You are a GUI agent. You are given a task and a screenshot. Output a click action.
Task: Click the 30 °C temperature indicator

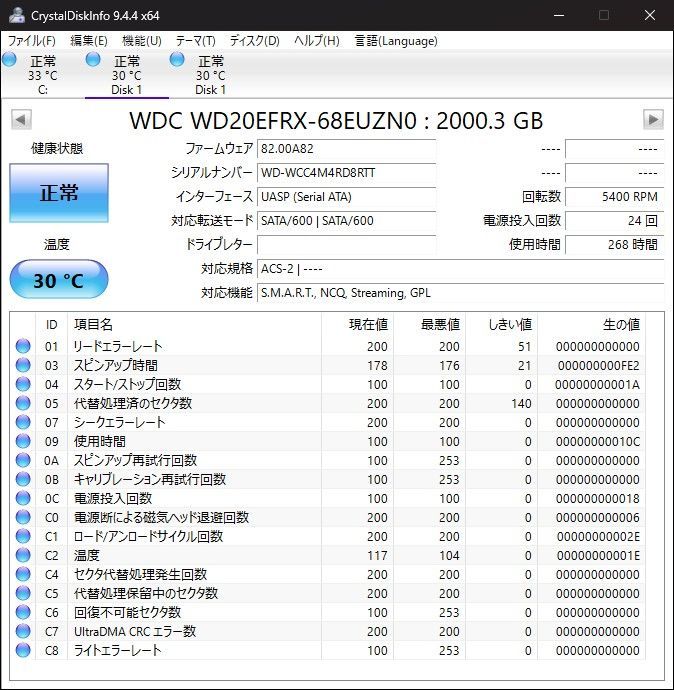tap(59, 280)
